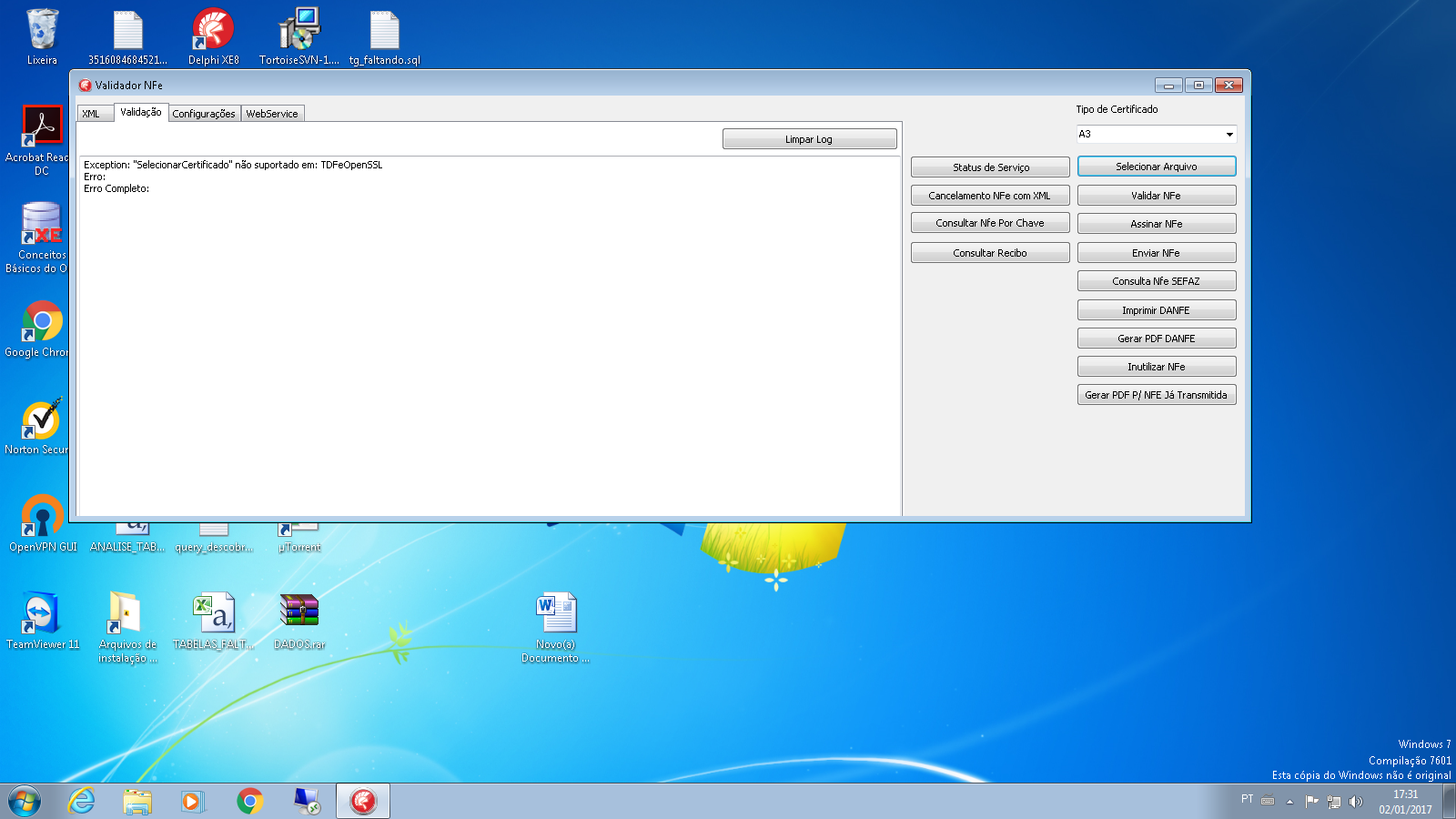Click the Status de Serviço button
1456x819 pixels.
pos(990,167)
